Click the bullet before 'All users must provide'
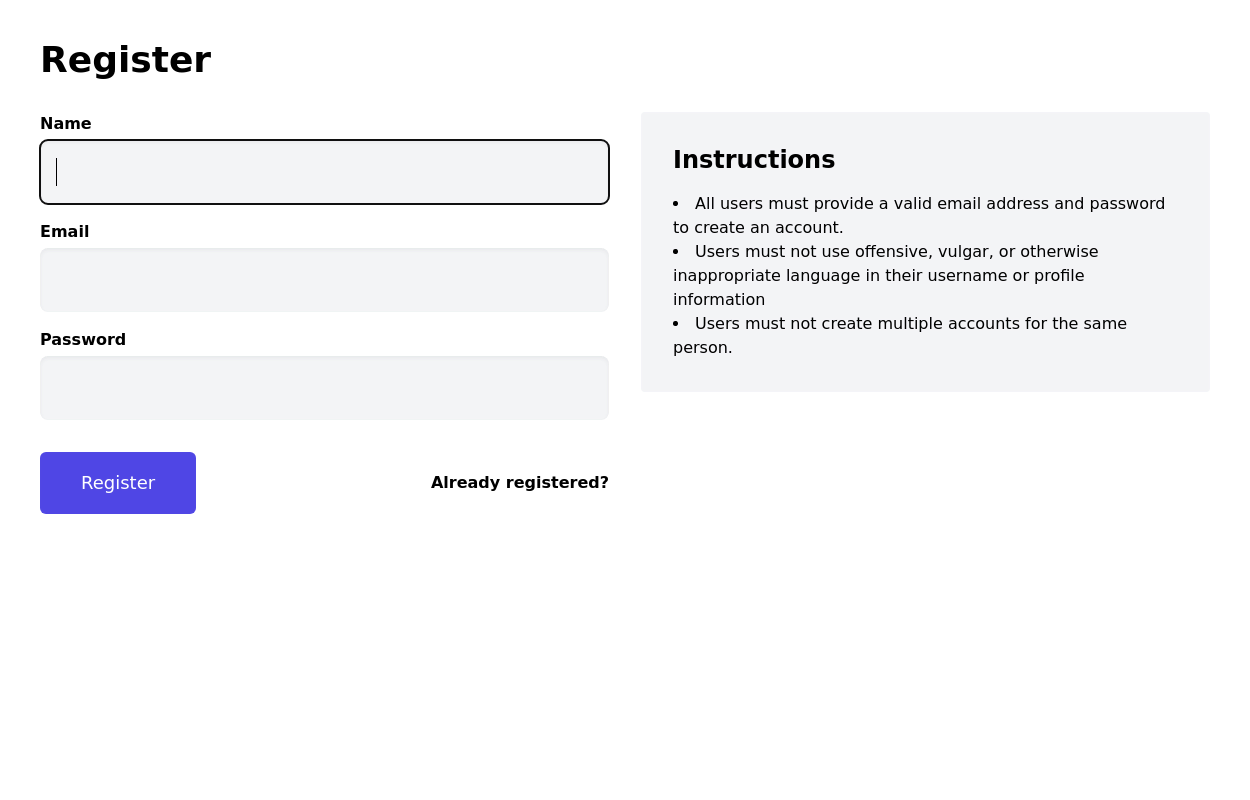The height and width of the screenshot is (800, 1250). [x=676, y=204]
